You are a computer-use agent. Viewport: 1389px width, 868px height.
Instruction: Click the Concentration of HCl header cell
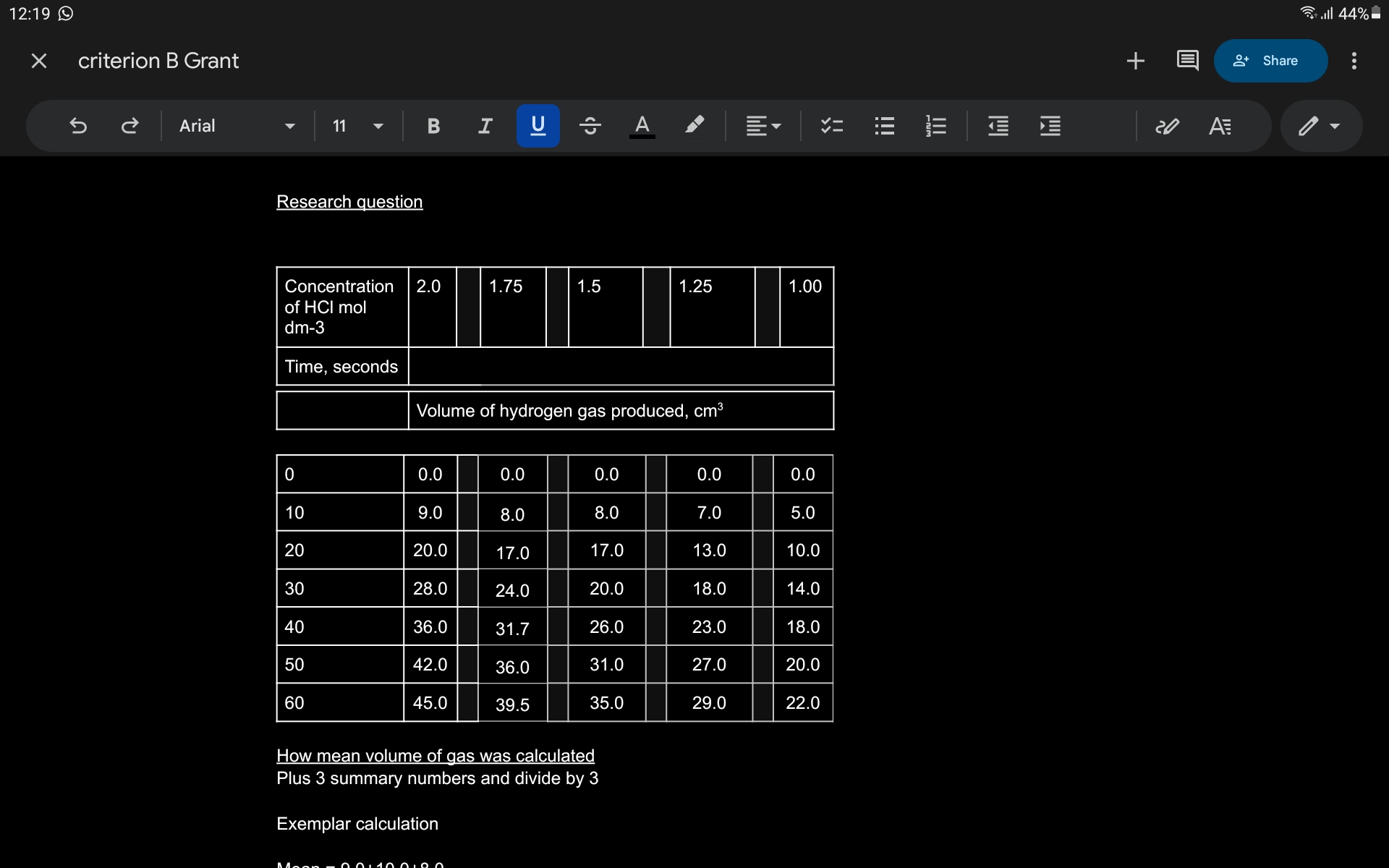point(342,307)
